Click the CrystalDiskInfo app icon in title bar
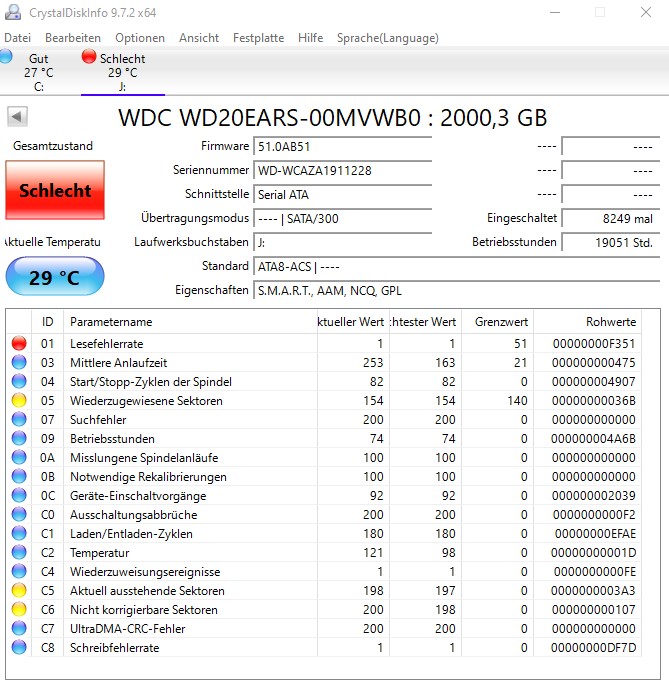The height and width of the screenshot is (688, 669). [12, 12]
